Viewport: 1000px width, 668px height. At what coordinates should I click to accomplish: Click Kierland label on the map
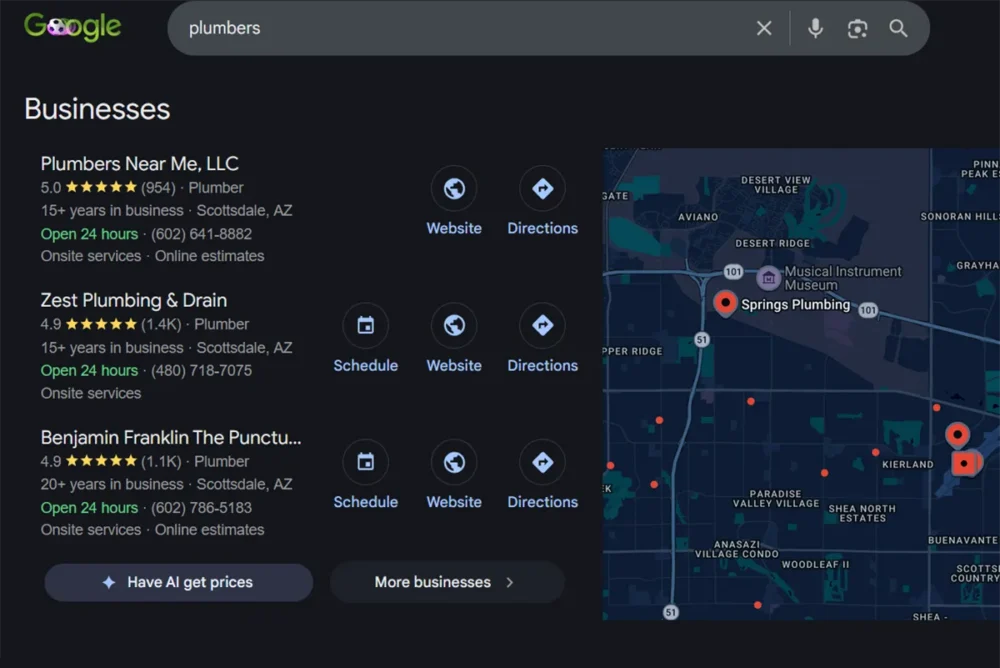pyautogui.click(x=908, y=464)
